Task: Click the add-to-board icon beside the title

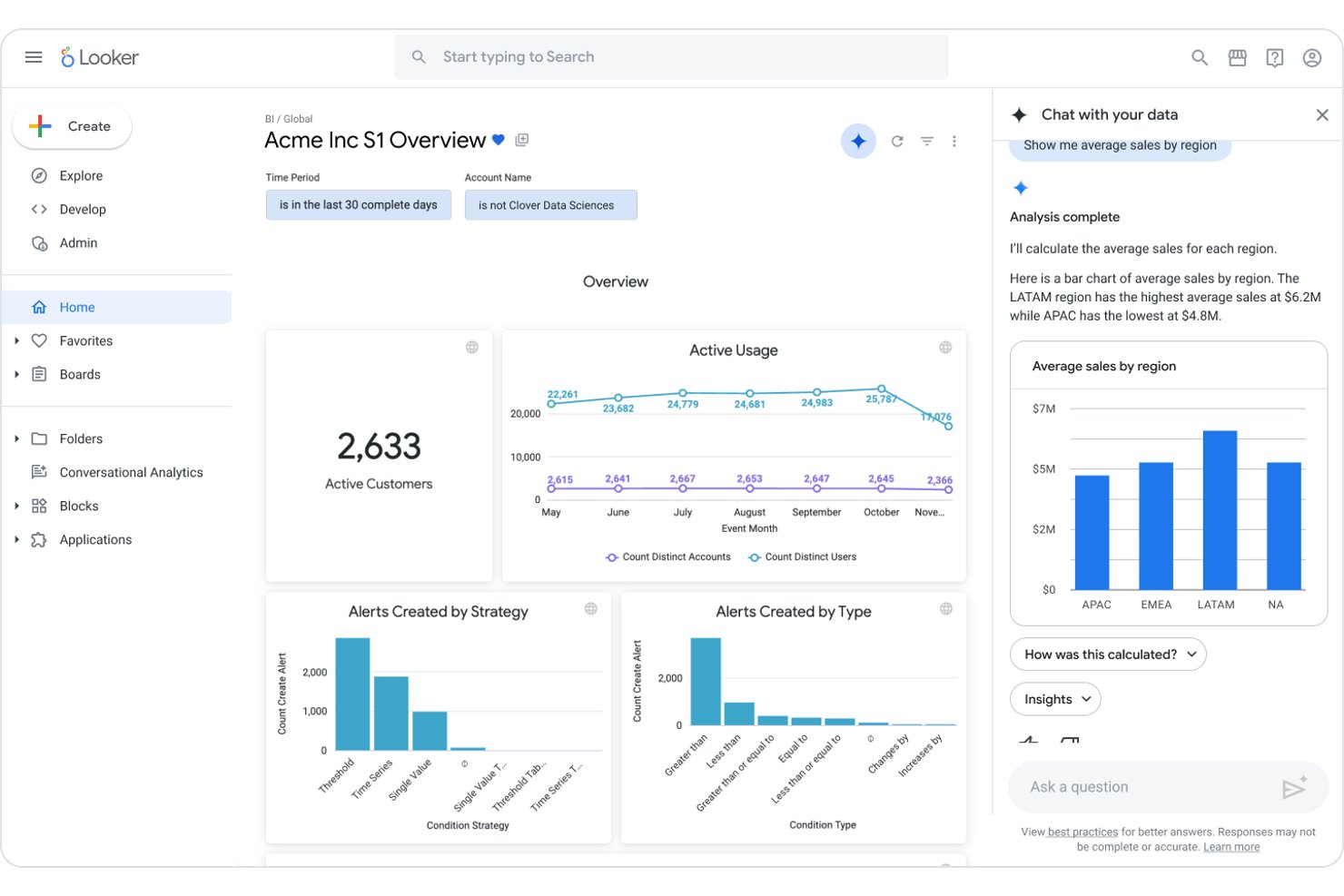Action: 522,140
